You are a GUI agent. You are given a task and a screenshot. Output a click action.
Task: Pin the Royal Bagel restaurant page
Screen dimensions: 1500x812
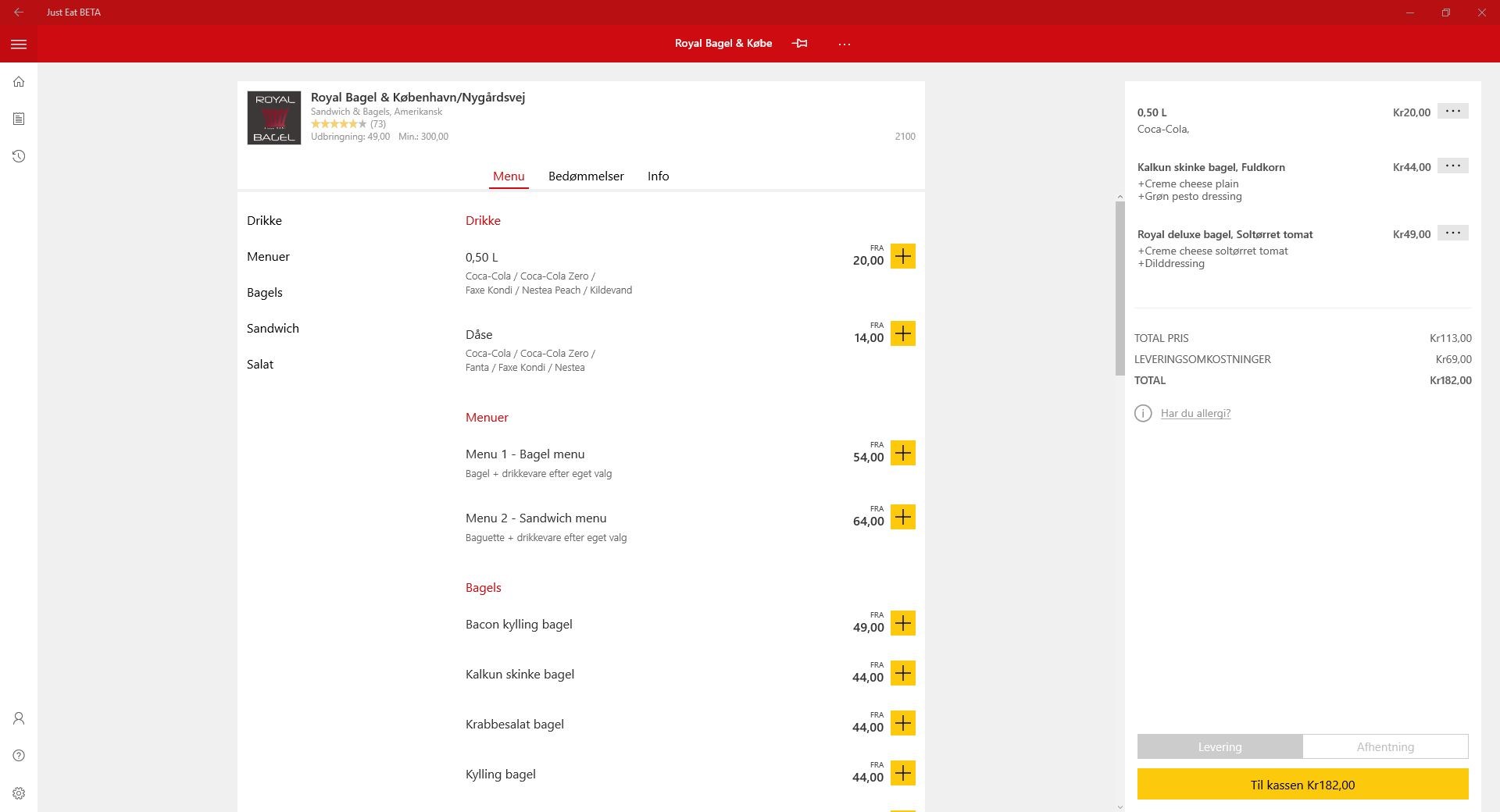tap(799, 44)
